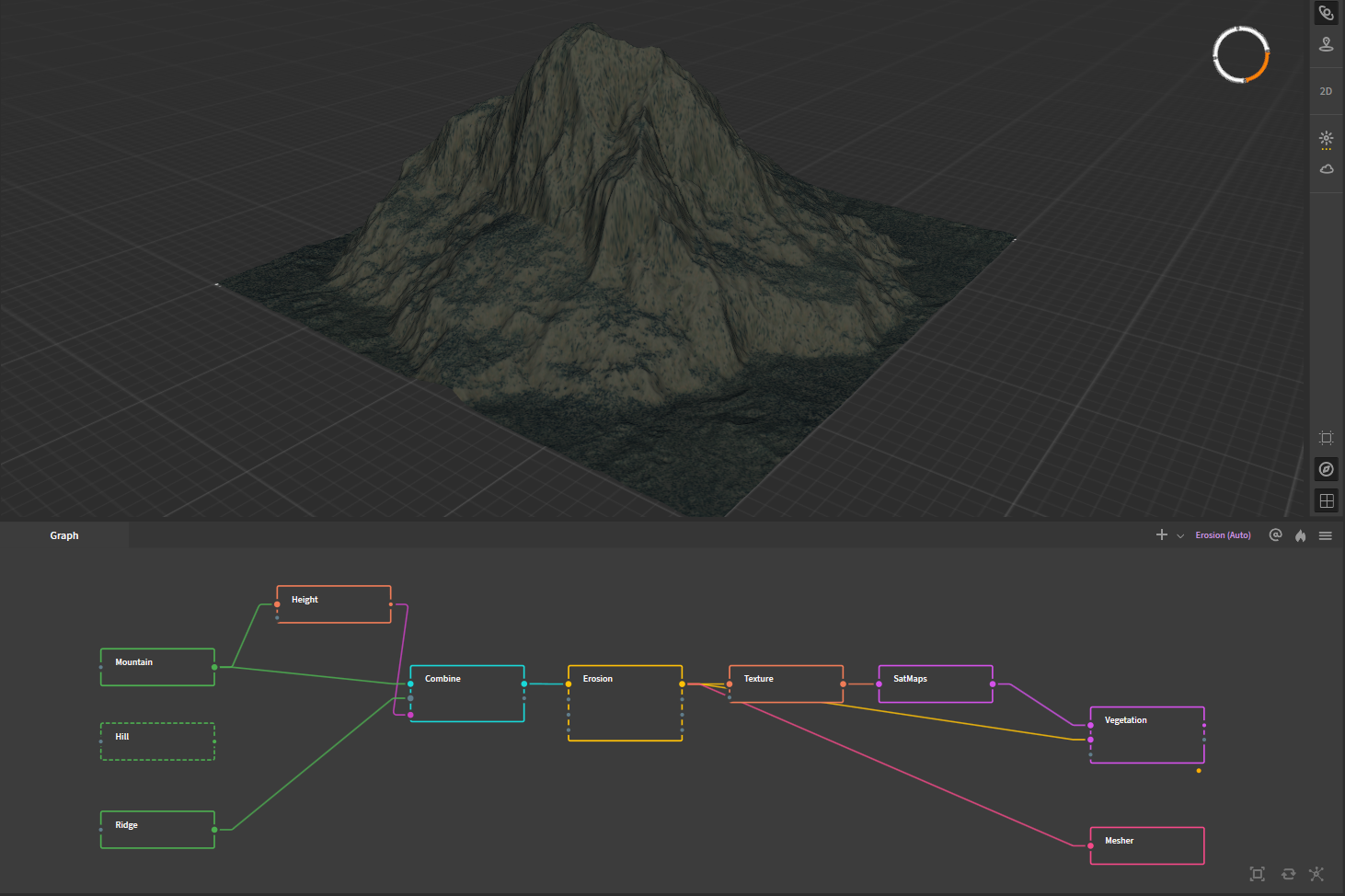Open the Graph tab
Image resolution: width=1345 pixels, height=896 pixels.
tap(64, 535)
